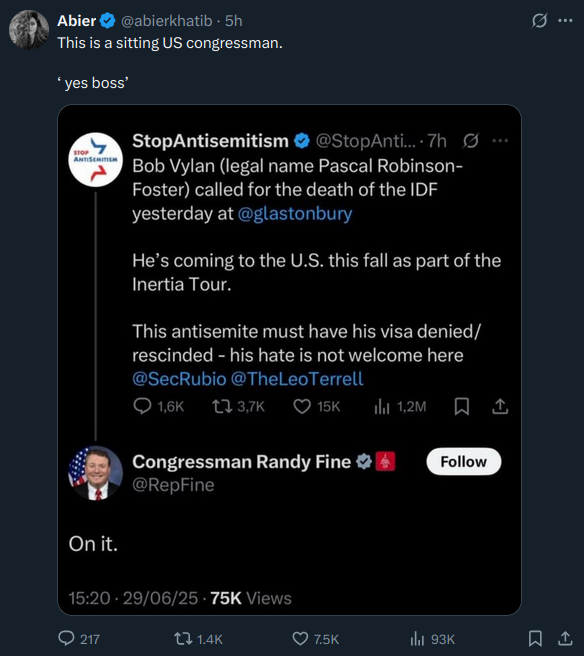The image size is (584, 656).
Task: Open Randy Fine's profile photo
Action: (x=95, y=473)
